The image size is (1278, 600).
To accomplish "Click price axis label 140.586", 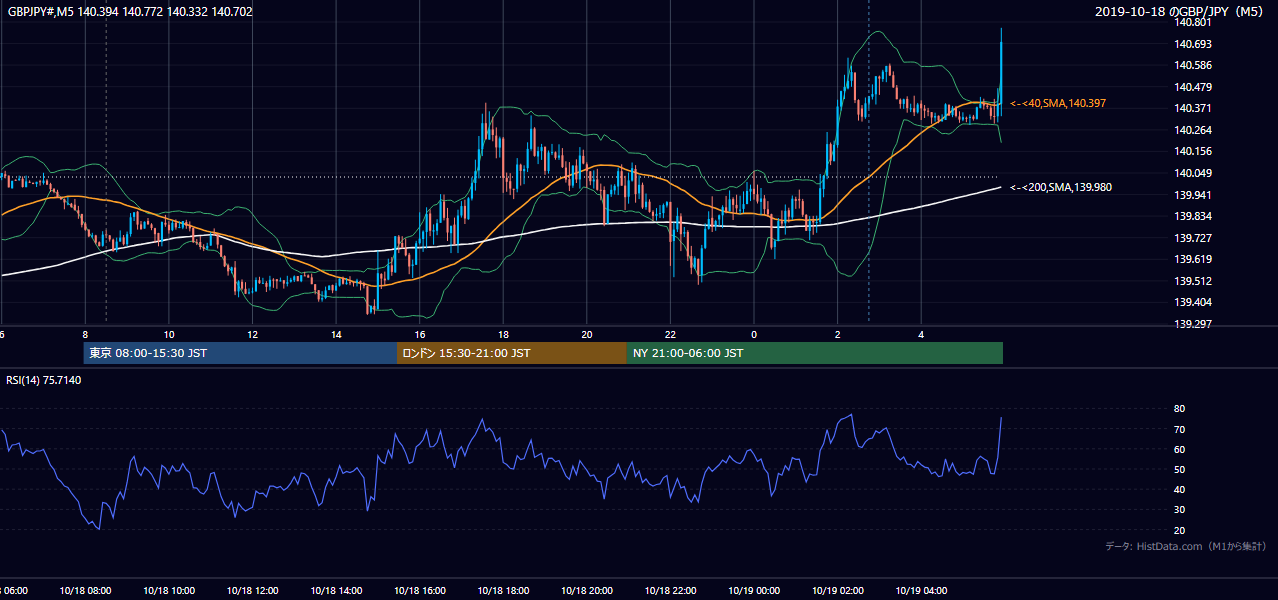I will pos(1194,65).
